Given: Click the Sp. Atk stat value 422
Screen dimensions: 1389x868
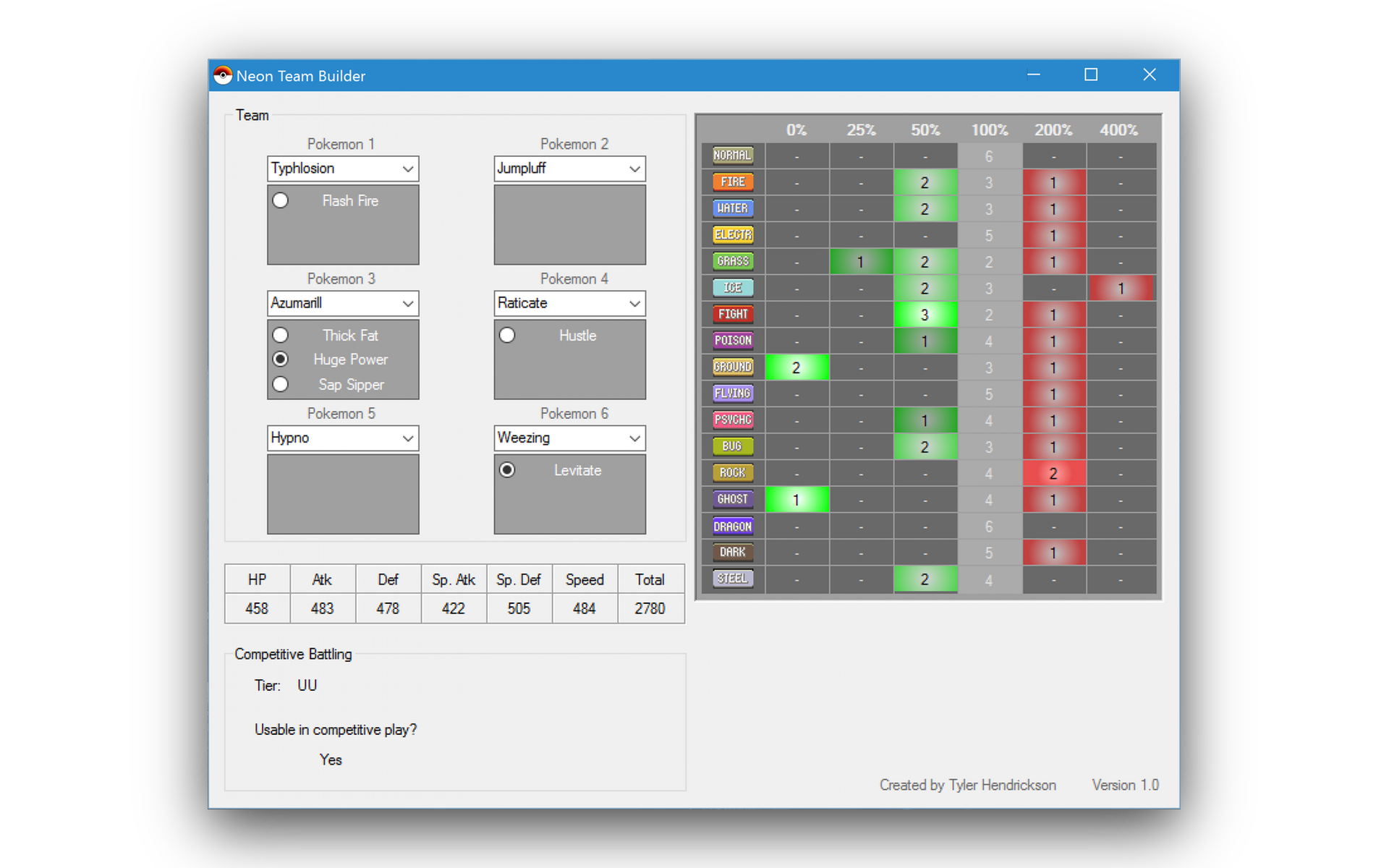Looking at the screenshot, I should pos(454,608).
